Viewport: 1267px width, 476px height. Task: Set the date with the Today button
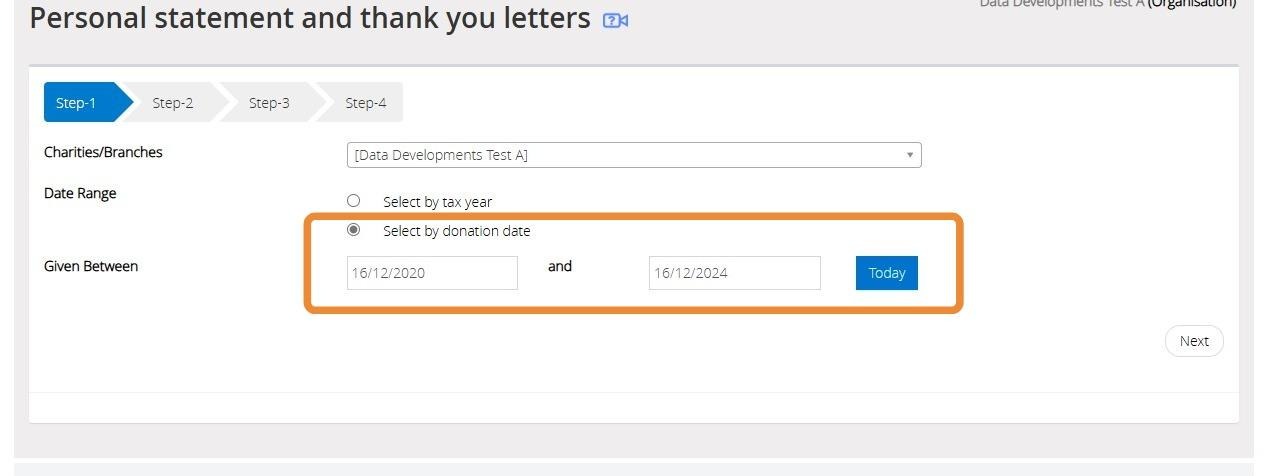coord(887,273)
